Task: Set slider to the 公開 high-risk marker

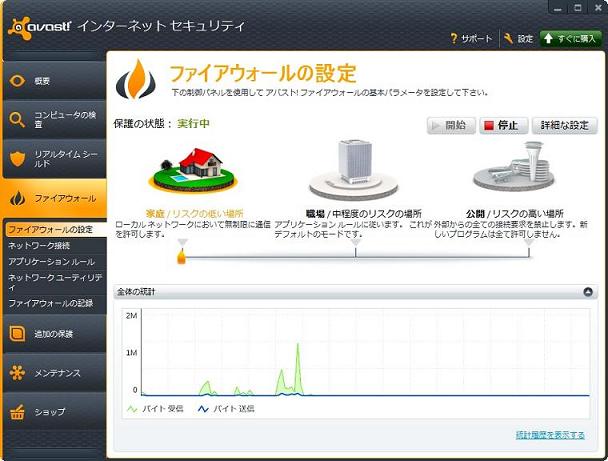Action: pyautogui.click(x=529, y=248)
